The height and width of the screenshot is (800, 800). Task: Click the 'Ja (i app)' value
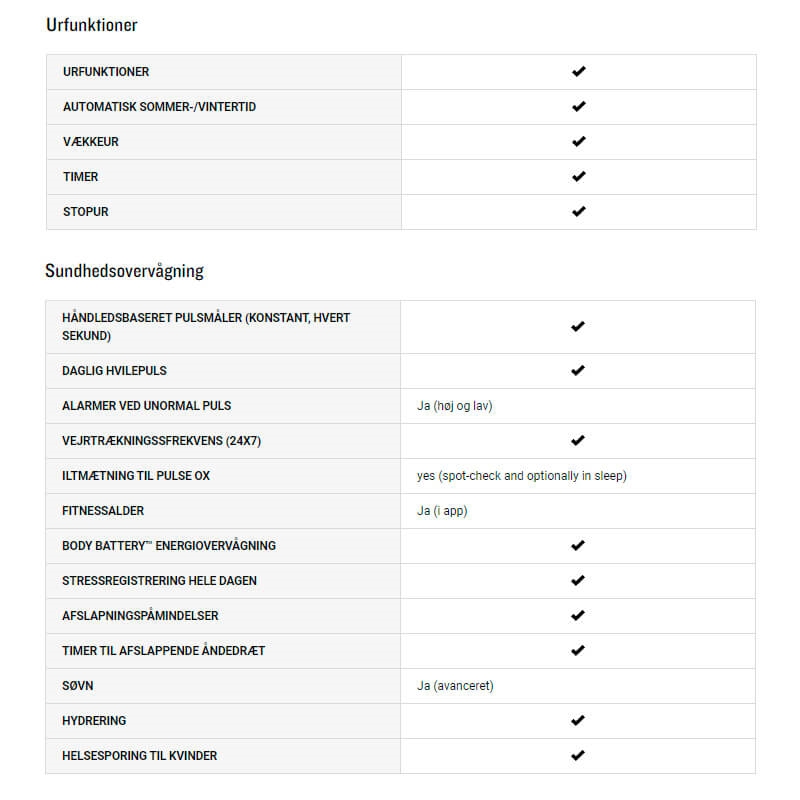442,511
